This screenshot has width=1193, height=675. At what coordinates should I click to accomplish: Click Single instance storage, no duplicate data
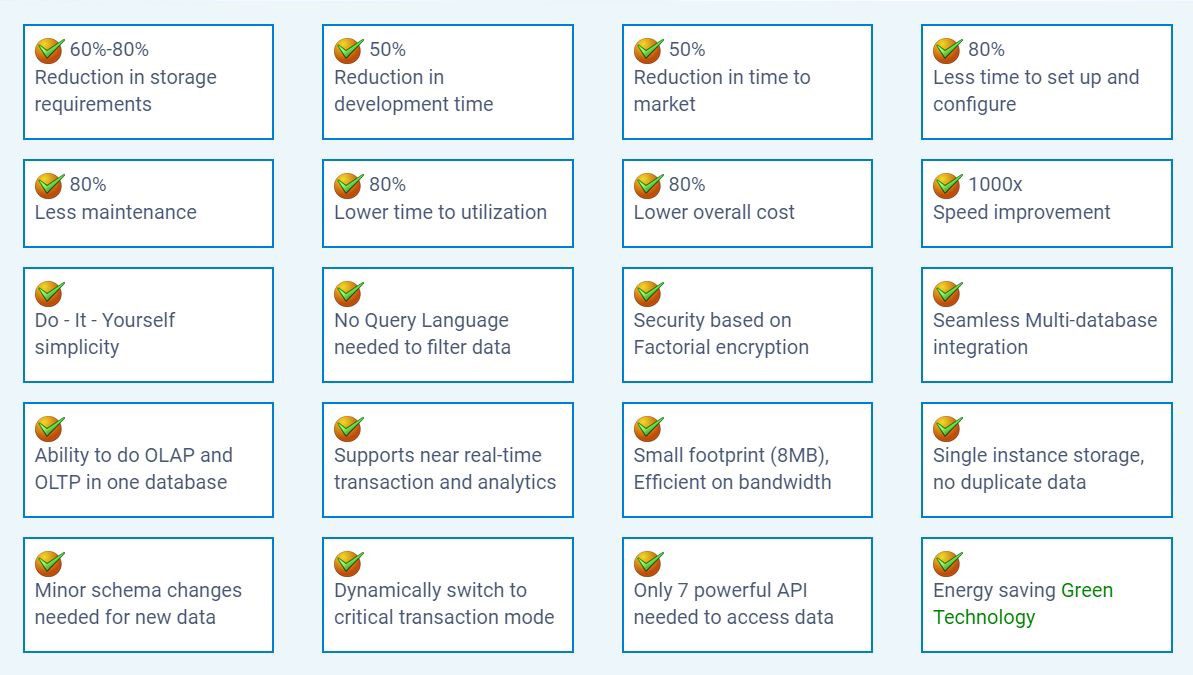1039,469
